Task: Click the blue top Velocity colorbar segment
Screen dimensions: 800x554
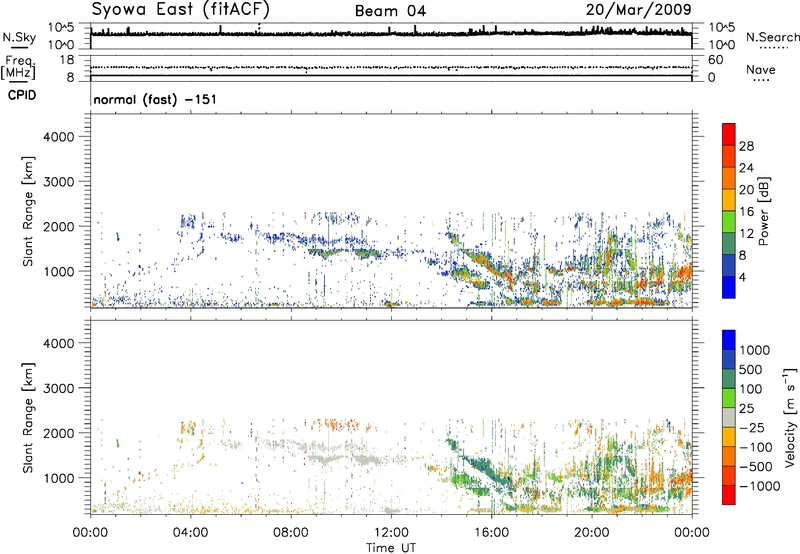Action: (x=729, y=340)
